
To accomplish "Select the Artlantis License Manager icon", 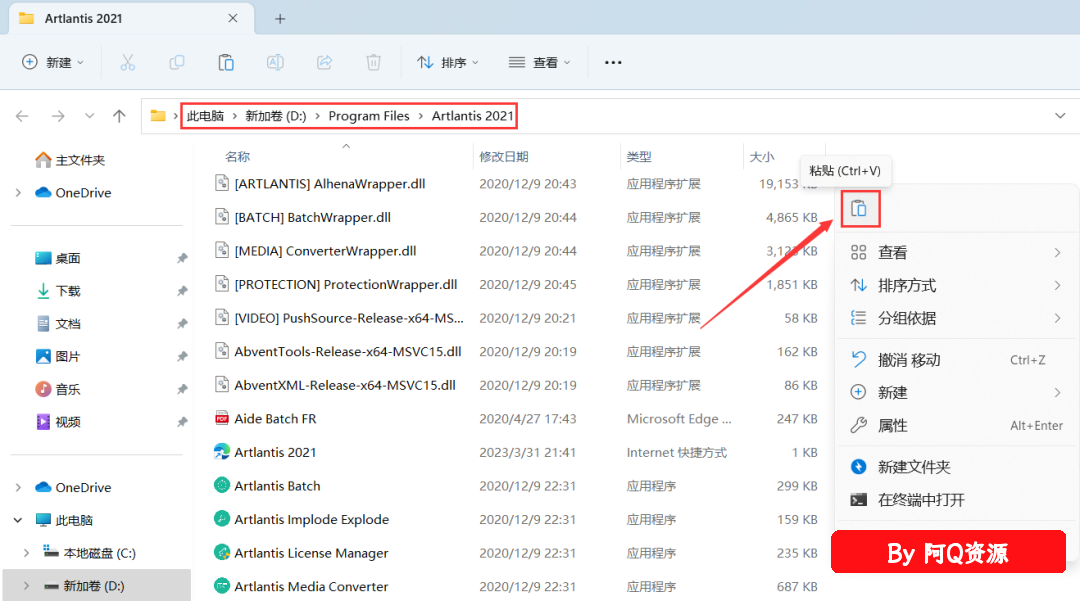I will (x=222, y=552).
